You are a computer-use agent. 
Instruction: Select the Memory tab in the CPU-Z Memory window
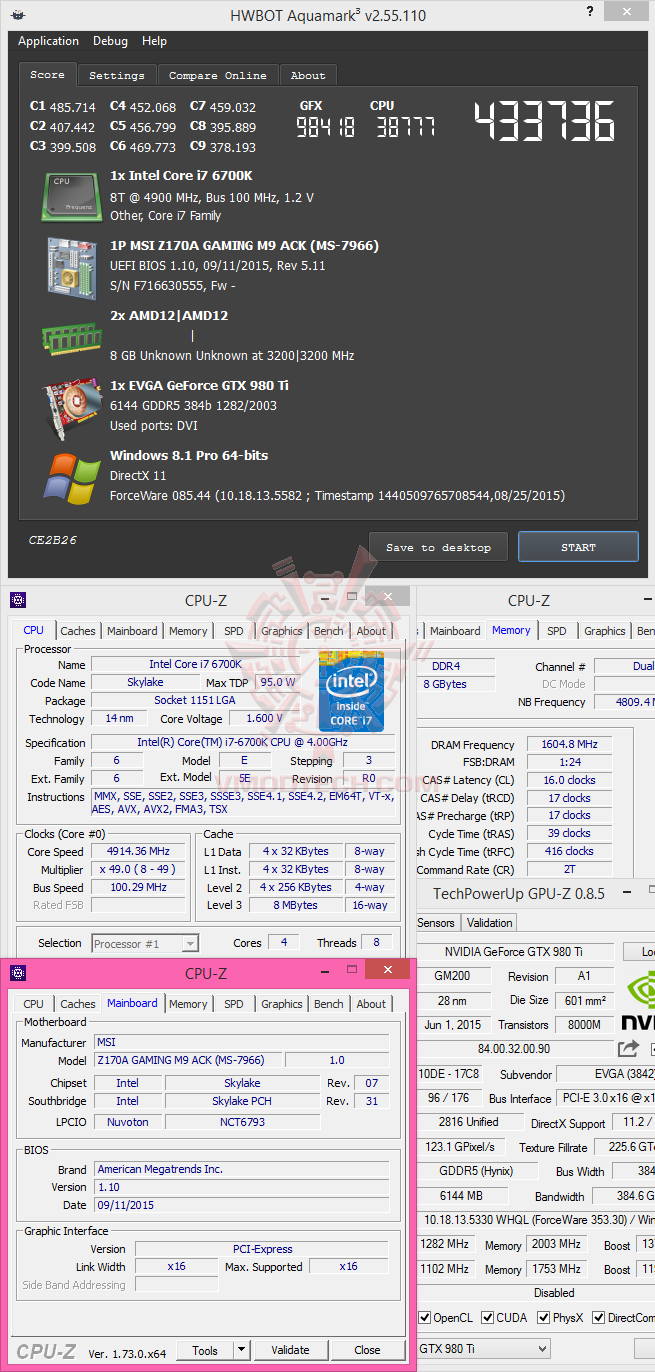coord(511,630)
